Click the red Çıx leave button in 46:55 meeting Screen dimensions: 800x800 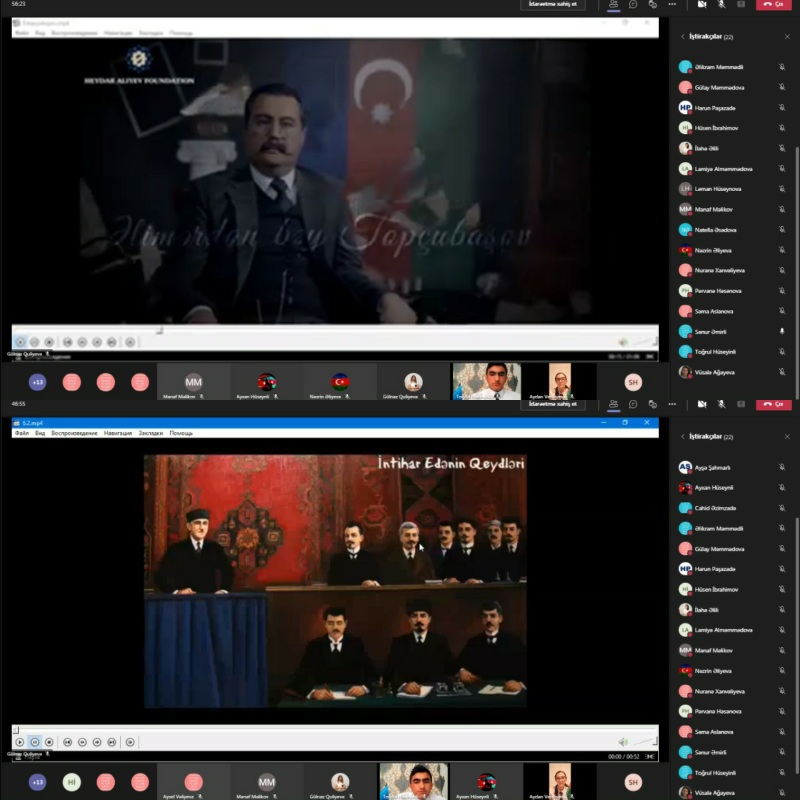[x=773, y=404]
